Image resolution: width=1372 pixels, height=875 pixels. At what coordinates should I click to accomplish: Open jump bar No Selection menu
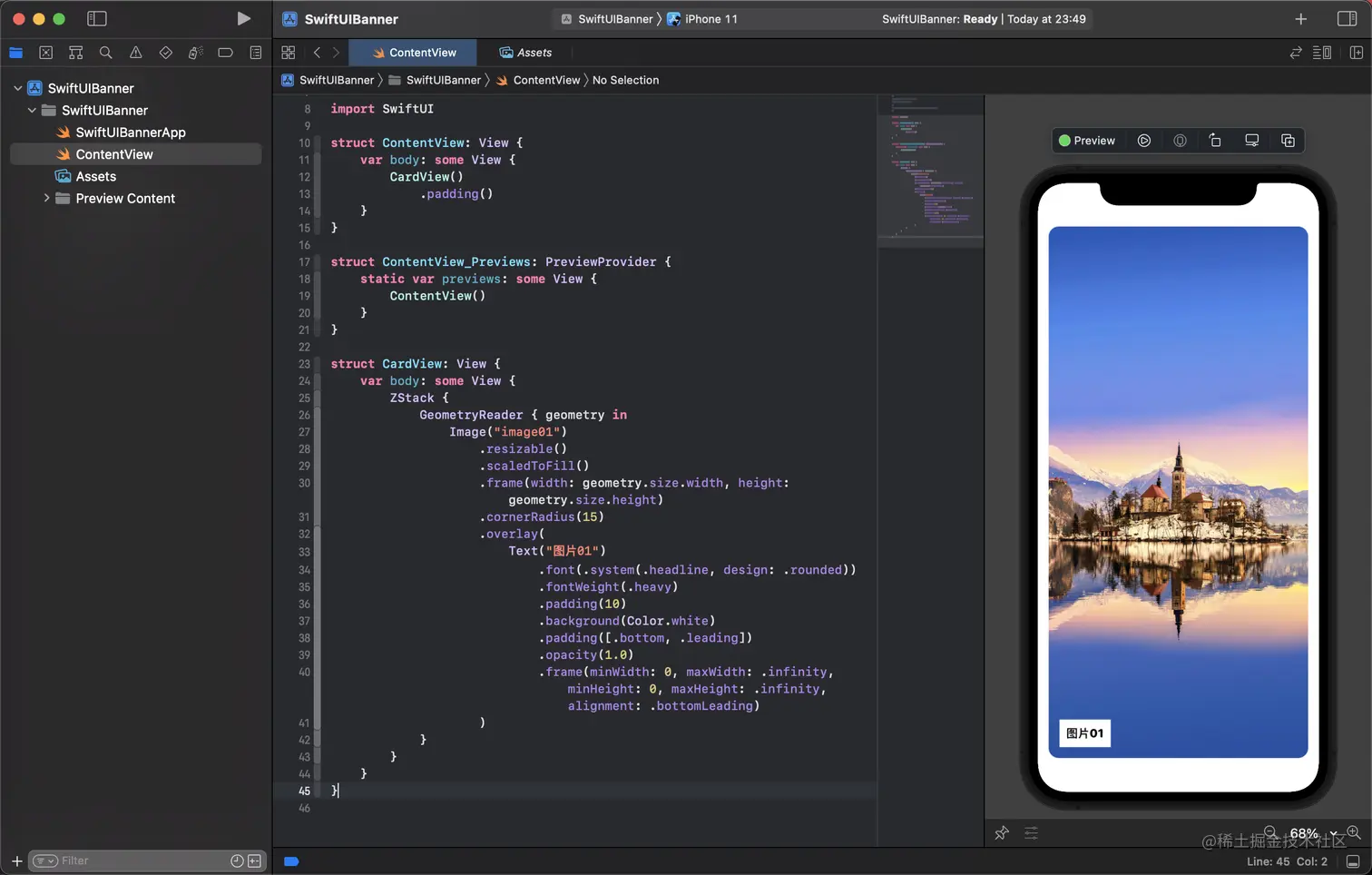click(x=625, y=80)
